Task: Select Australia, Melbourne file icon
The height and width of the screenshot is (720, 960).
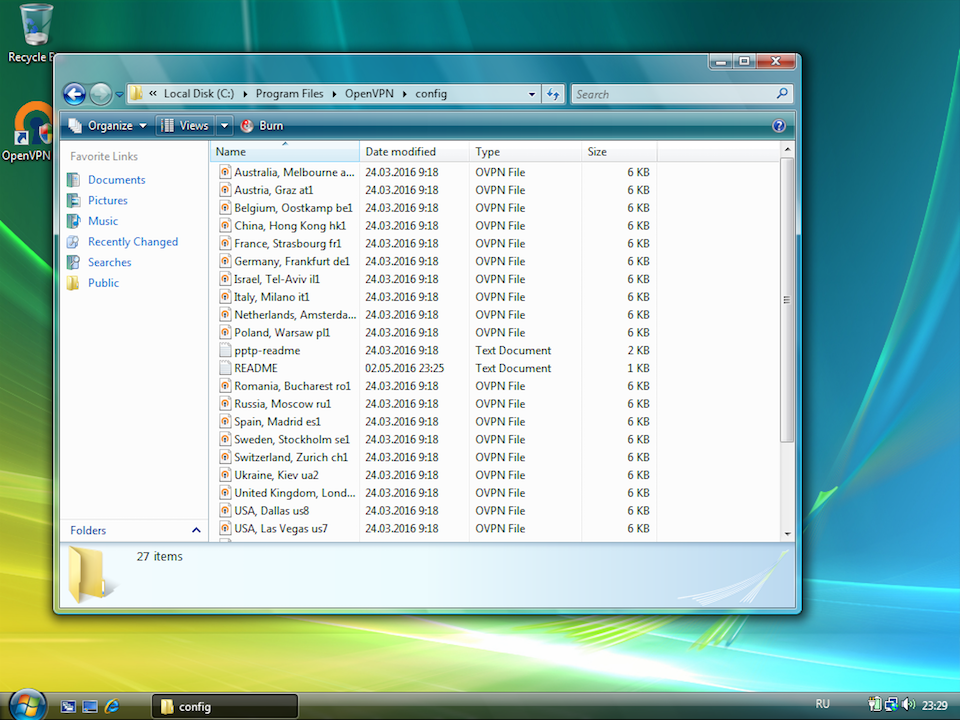Action: [x=225, y=172]
